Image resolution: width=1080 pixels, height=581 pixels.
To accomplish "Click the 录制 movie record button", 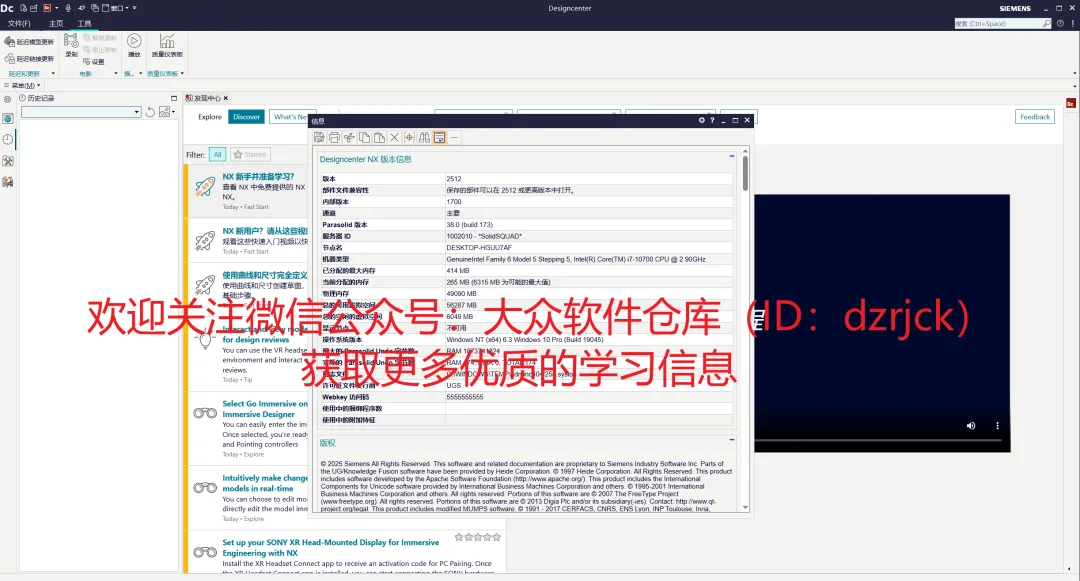I will click(x=71, y=45).
